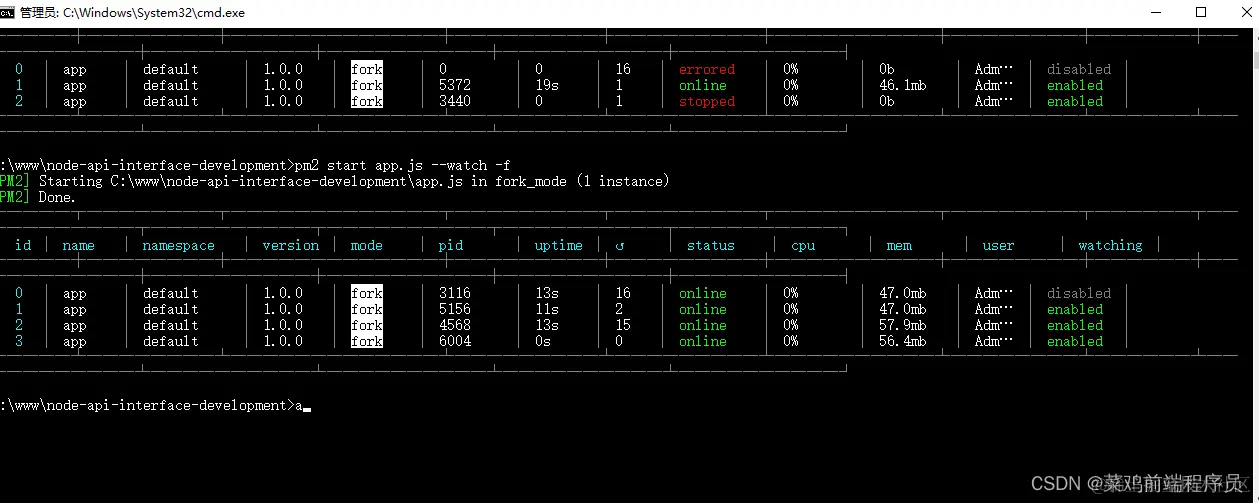Maximize the cmd.exe window
The width and height of the screenshot is (1259, 503).
pyautogui.click(x=1201, y=13)
